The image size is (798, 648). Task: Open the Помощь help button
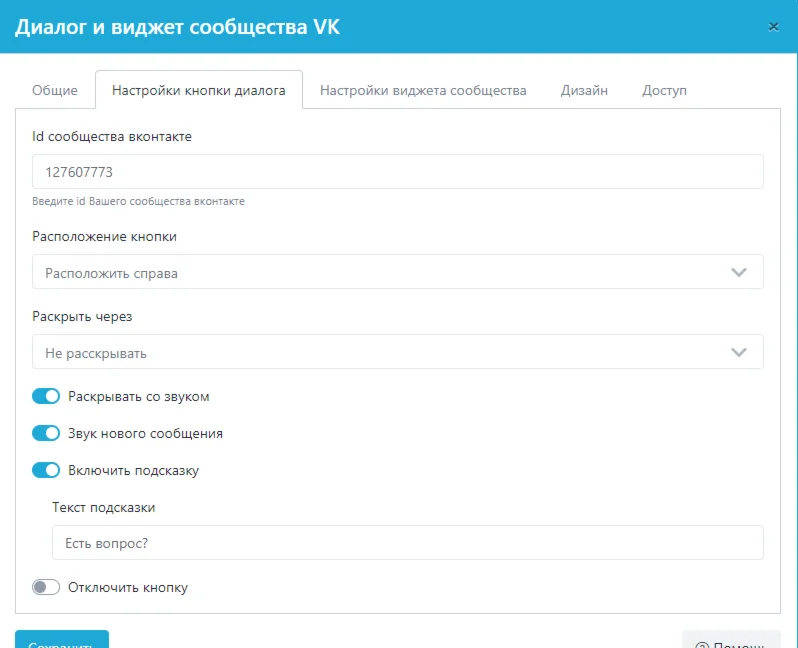pos(731,640)
